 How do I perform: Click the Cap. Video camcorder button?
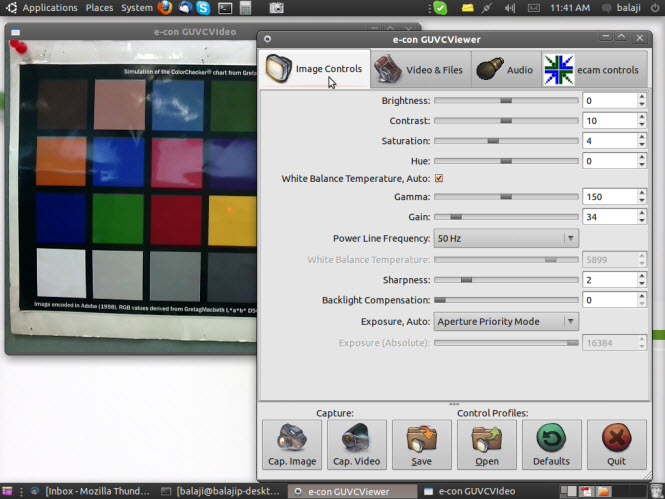(x=357, y=445)
